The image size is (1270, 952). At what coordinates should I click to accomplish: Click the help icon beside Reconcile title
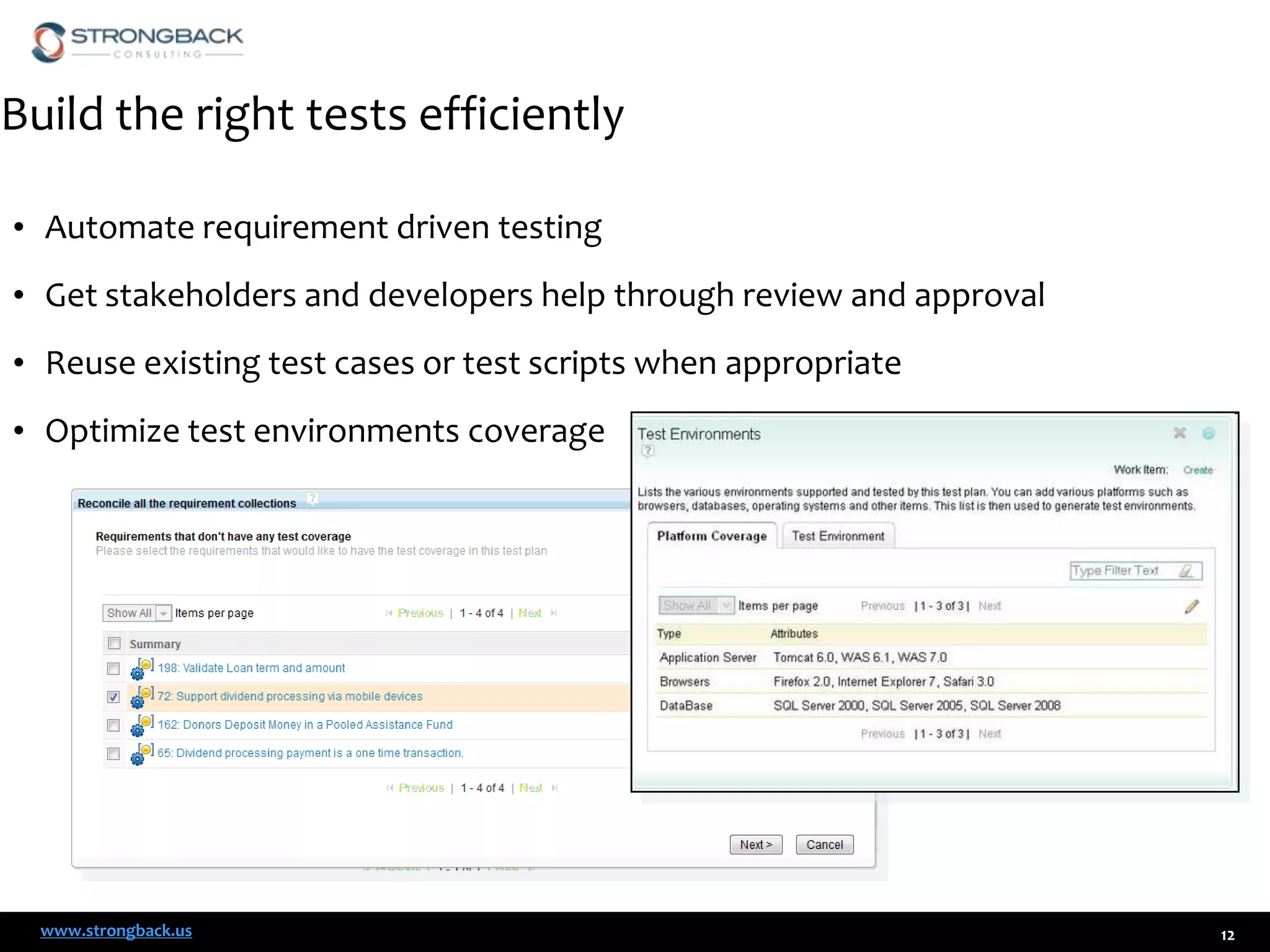point(313,498)
